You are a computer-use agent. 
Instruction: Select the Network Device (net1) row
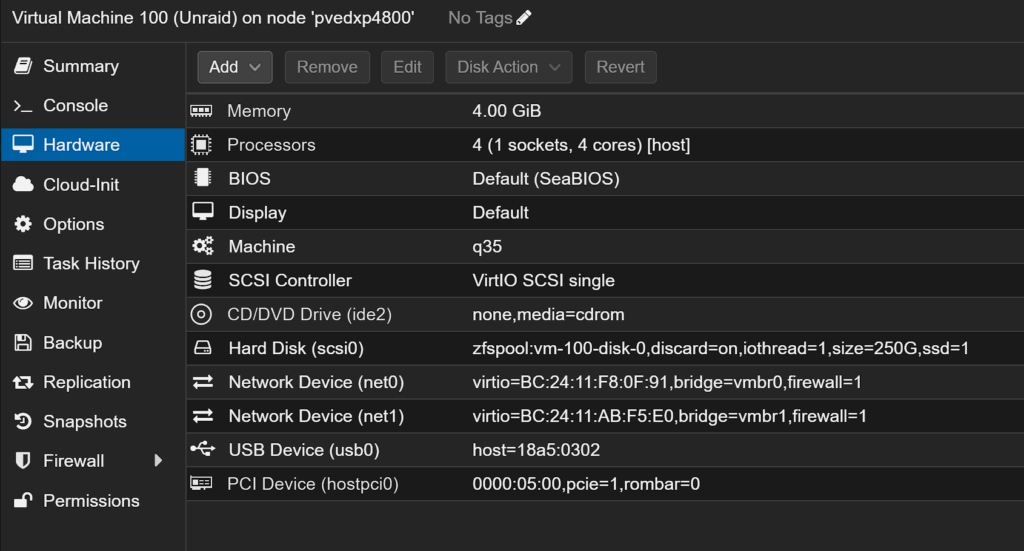(x=600, y=416)
